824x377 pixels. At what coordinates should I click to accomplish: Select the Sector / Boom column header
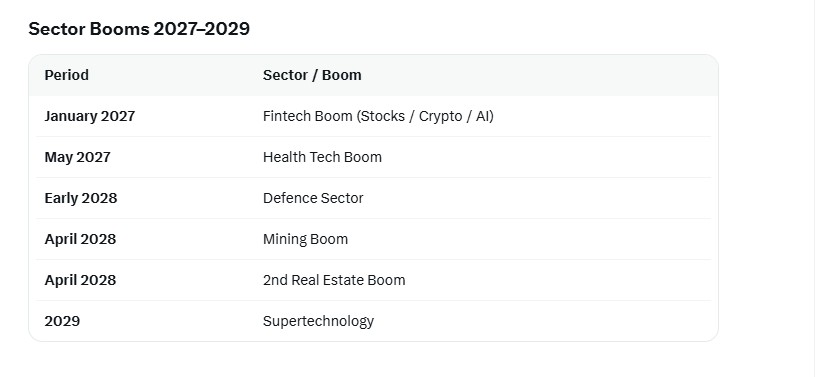312,75
